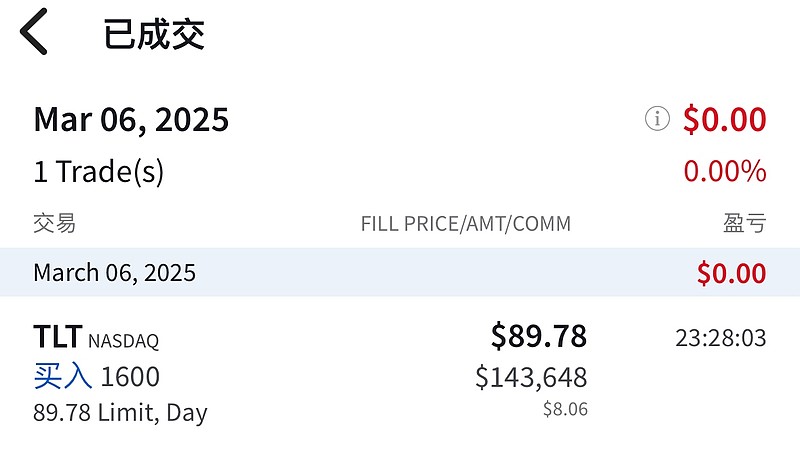Tap the $8.06 commission value

(565, 409)
